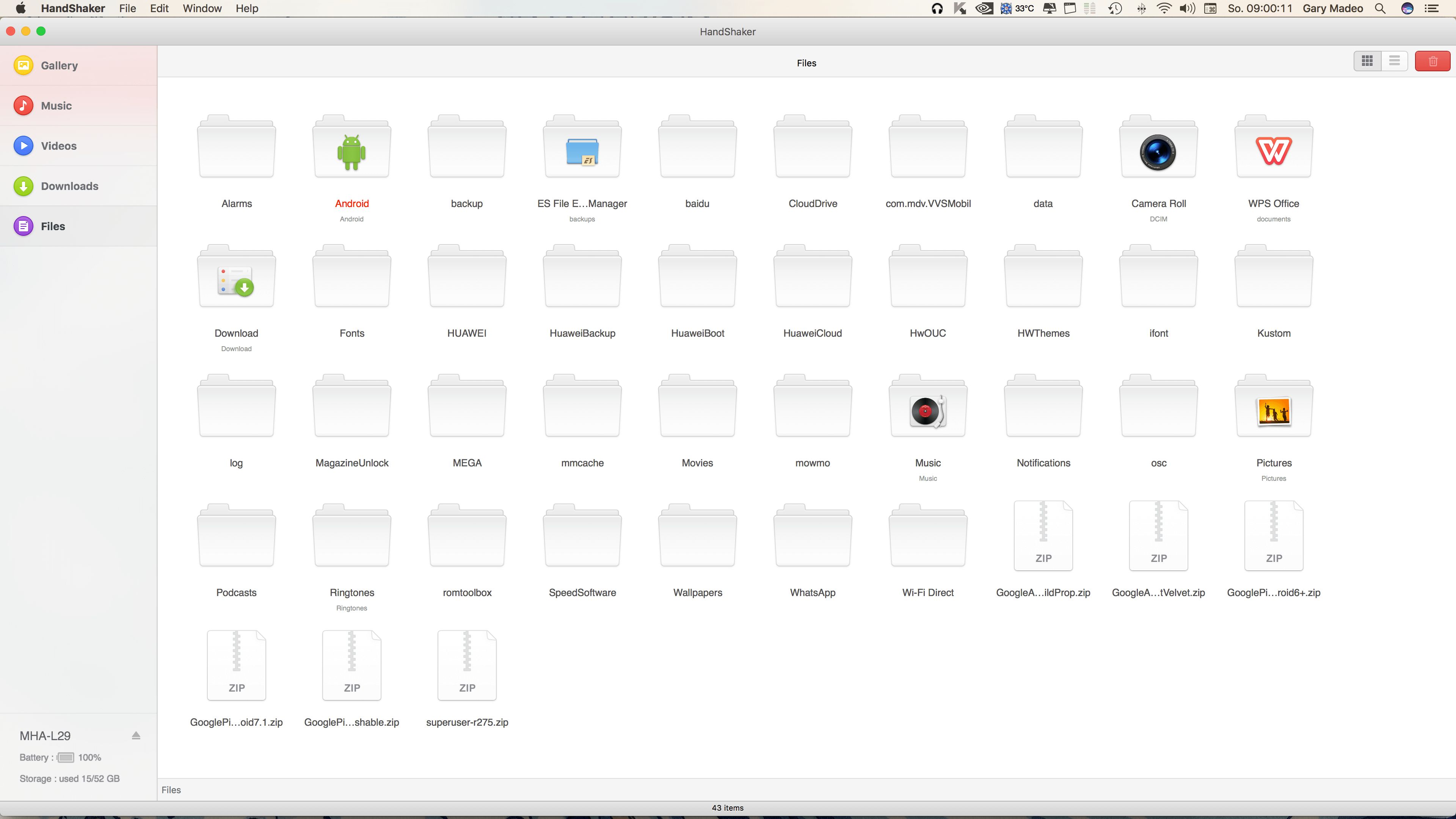Click the red delete/eject button icon

[x=1432, y=62]
